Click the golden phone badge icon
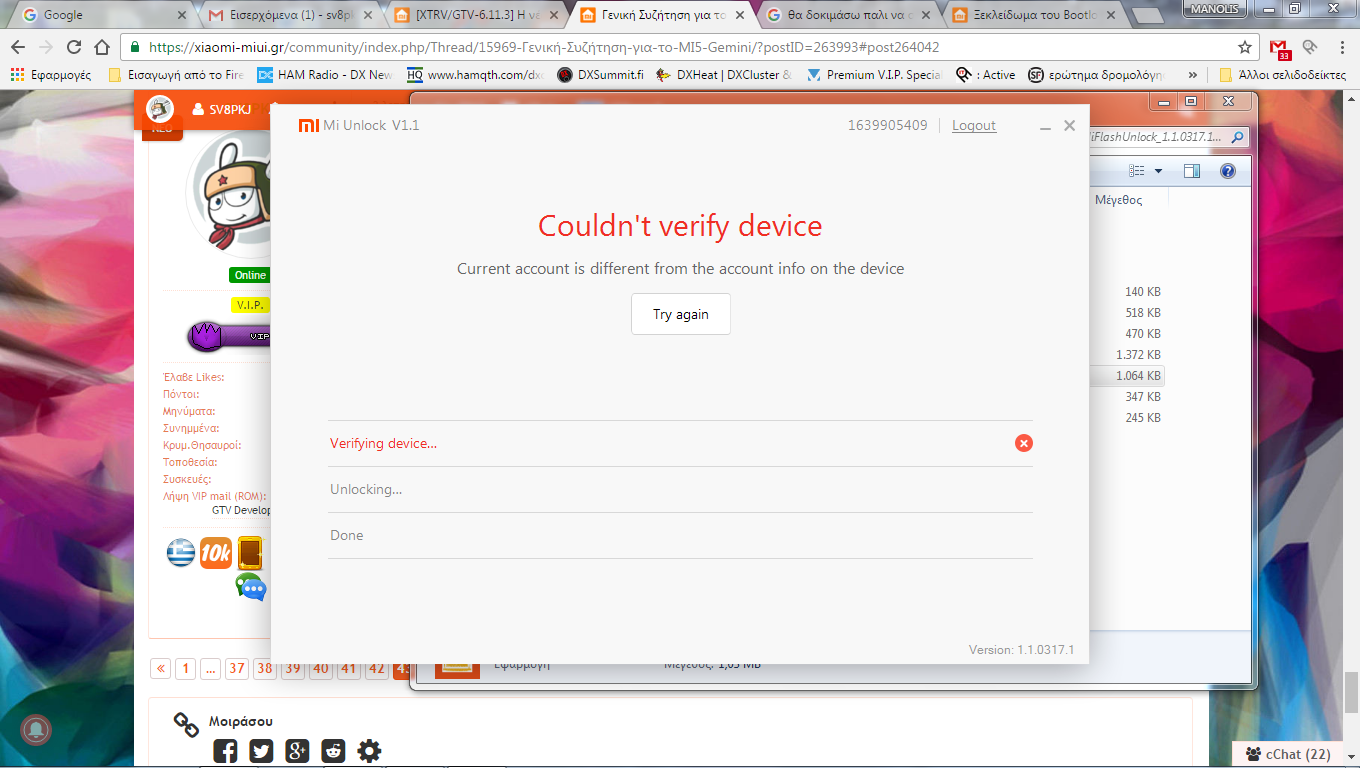The image size is (1360, 768). [x=250, y=553]
